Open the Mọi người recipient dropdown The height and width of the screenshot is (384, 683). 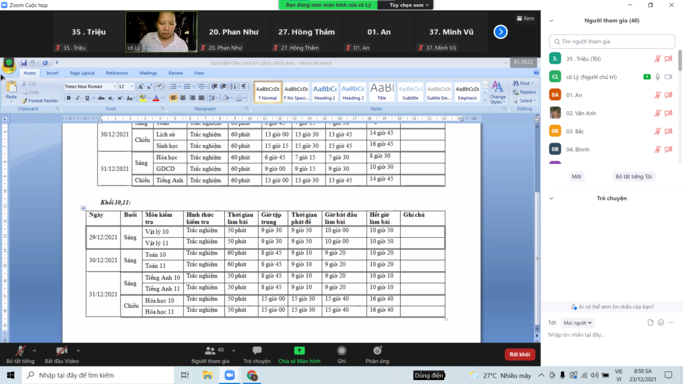577,323
